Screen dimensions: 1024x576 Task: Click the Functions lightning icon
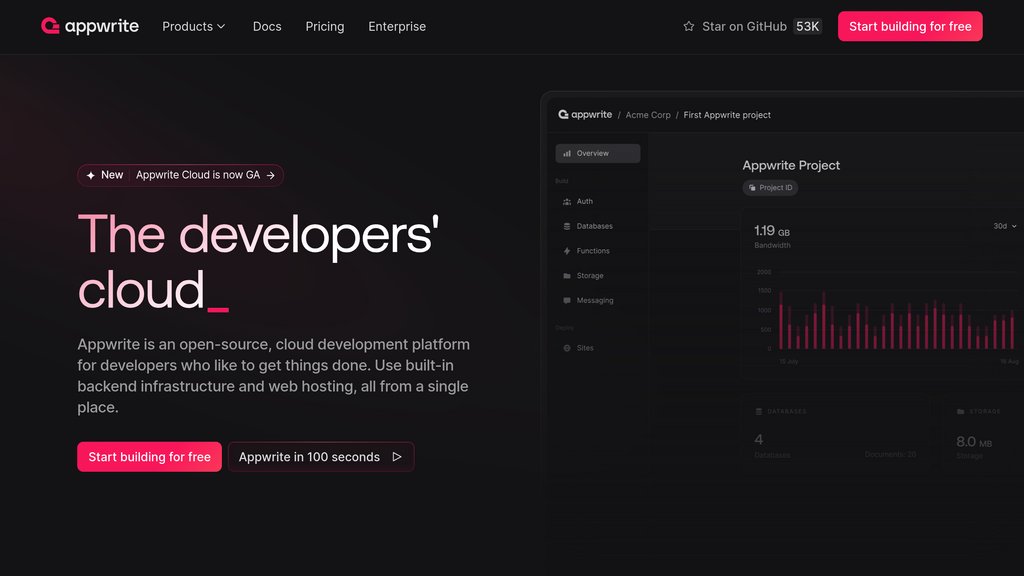click(566, 251)
